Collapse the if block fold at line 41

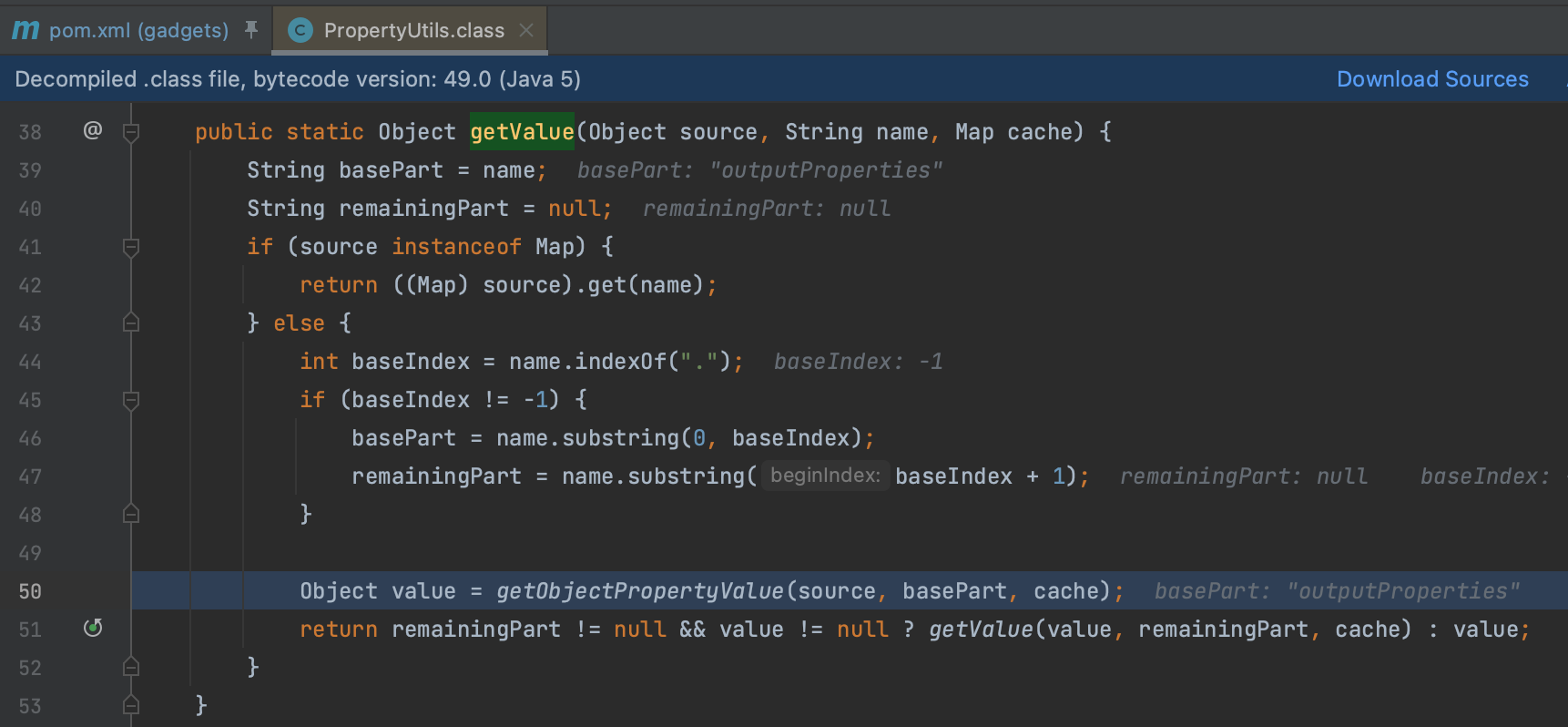point(131,247)
